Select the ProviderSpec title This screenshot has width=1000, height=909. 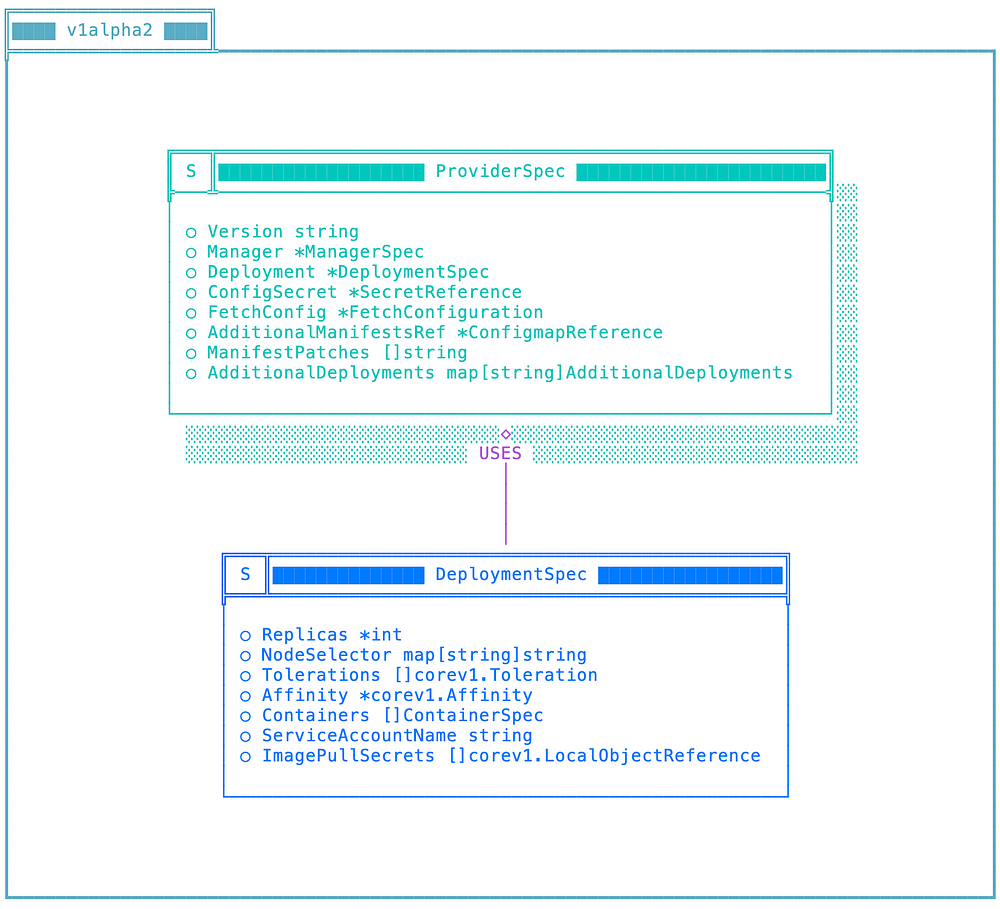tap(500, 171)
